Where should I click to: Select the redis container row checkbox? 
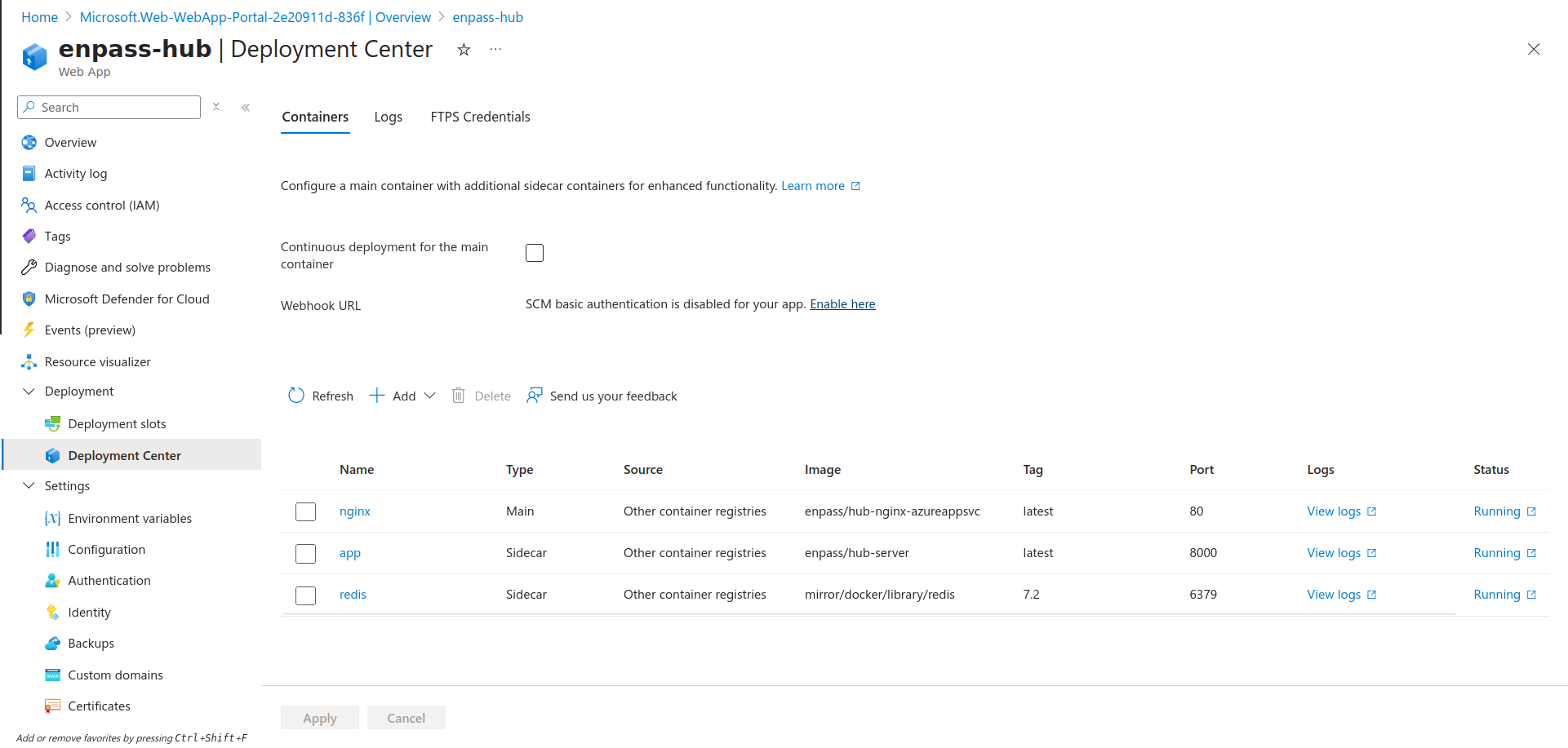click(306, 595)
